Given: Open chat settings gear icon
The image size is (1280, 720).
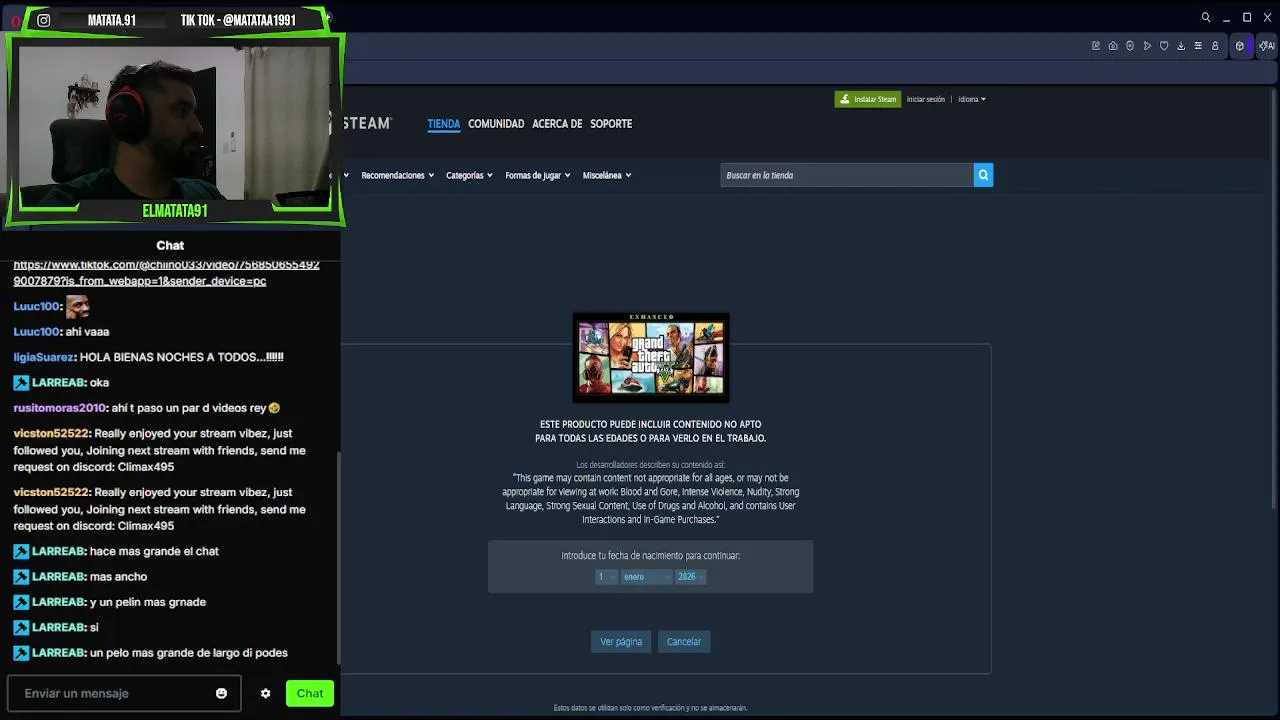Looking at the screenshot, I should (265, 693).
